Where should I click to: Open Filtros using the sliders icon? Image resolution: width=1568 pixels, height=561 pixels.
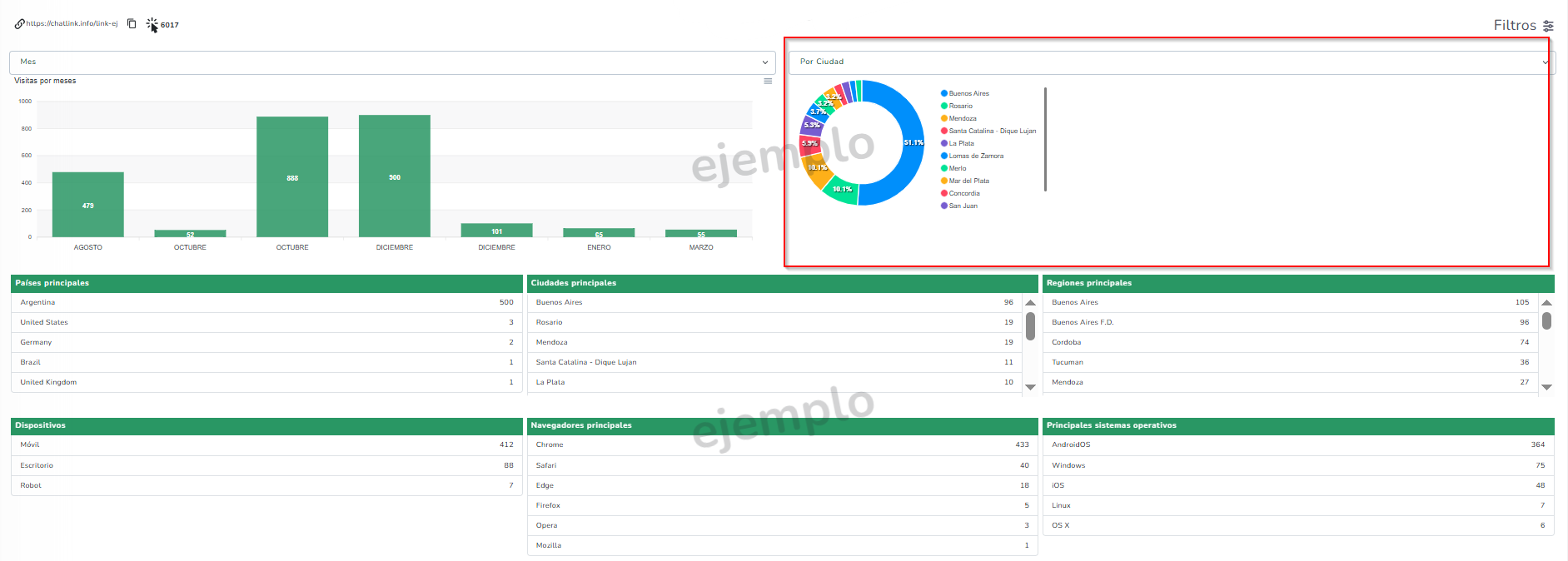pyautogui.click(x=1548, y=26)
